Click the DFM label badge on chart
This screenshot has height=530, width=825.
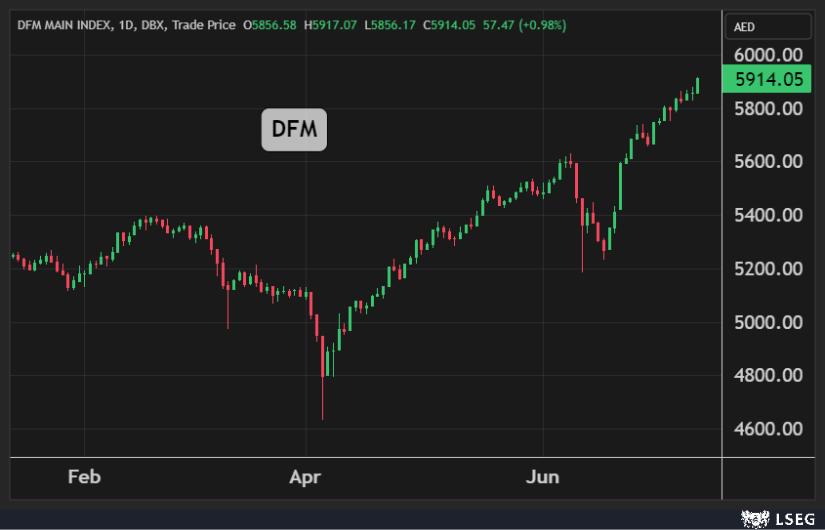coord(294,129)
